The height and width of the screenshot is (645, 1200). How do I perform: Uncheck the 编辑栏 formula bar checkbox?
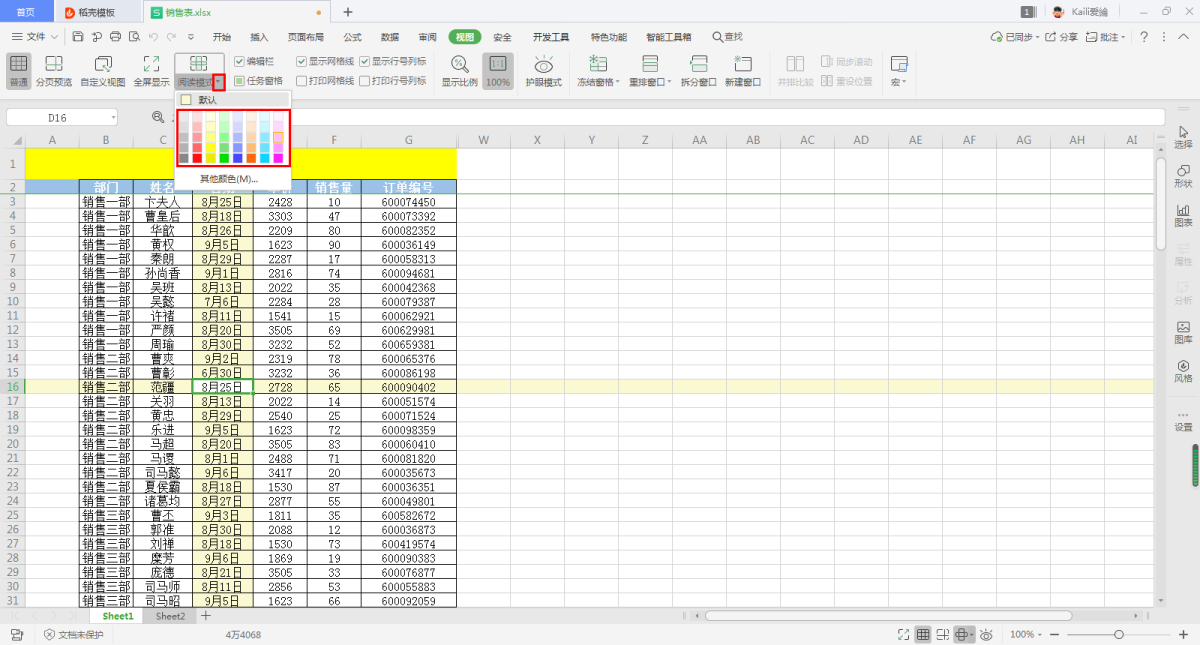tap(239, 61)
